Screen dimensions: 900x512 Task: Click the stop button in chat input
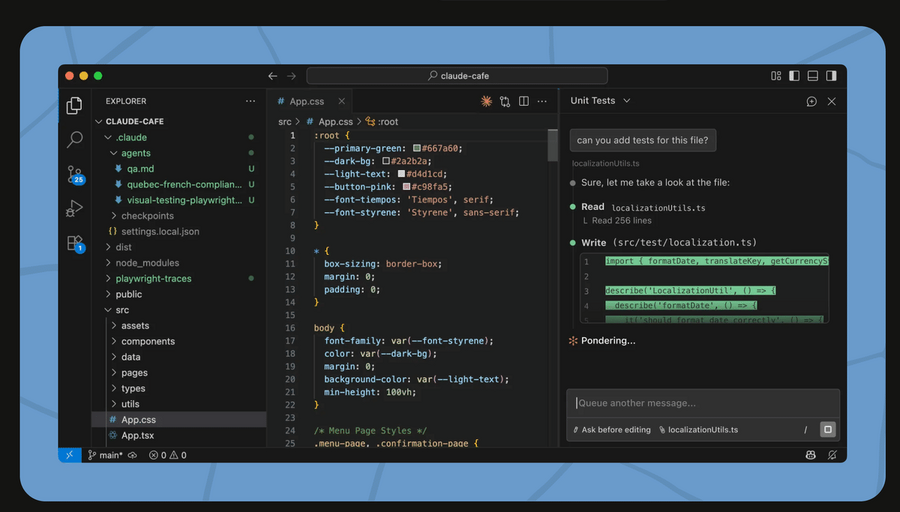(827, 429)
